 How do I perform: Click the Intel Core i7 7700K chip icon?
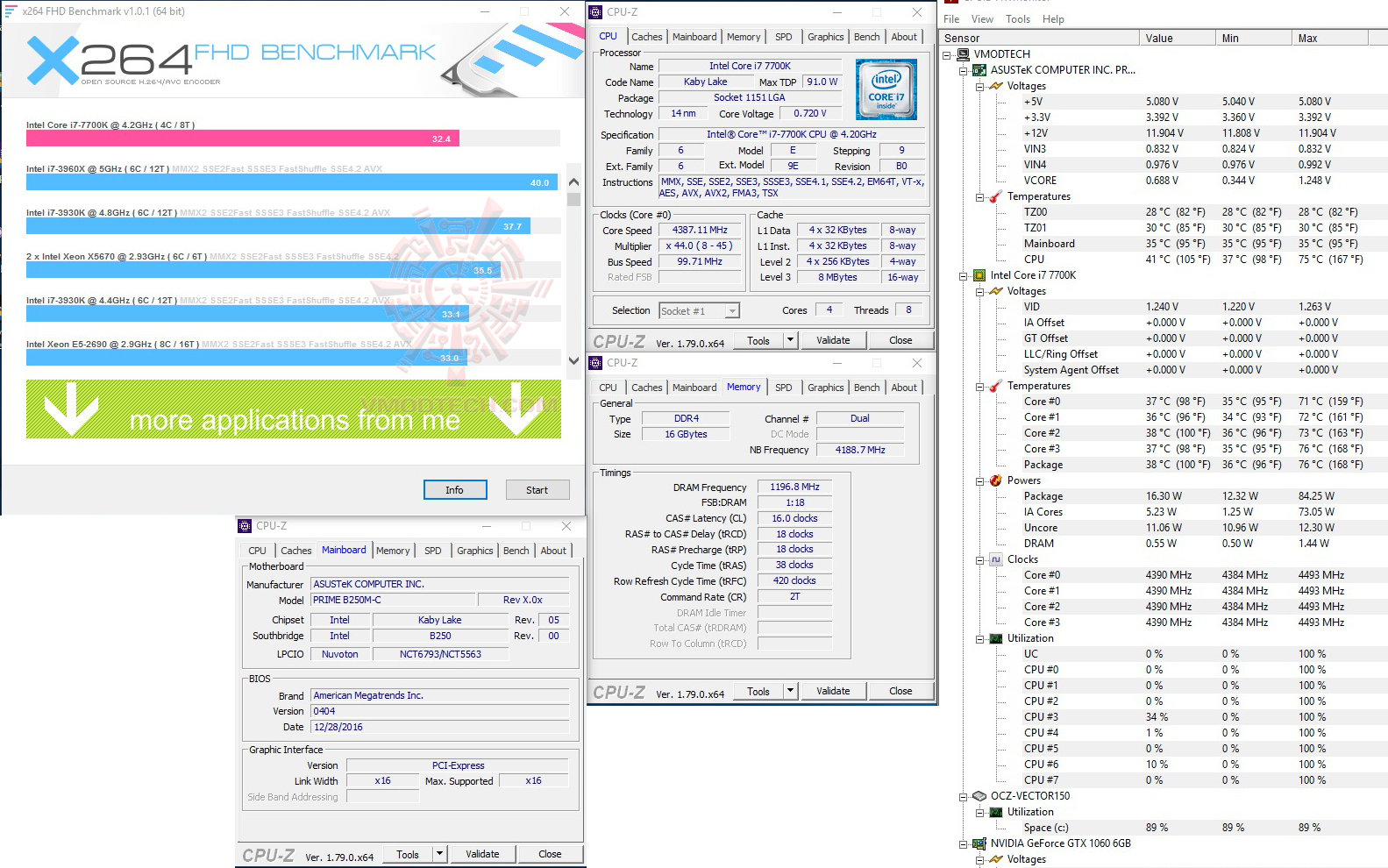[979, 275]
